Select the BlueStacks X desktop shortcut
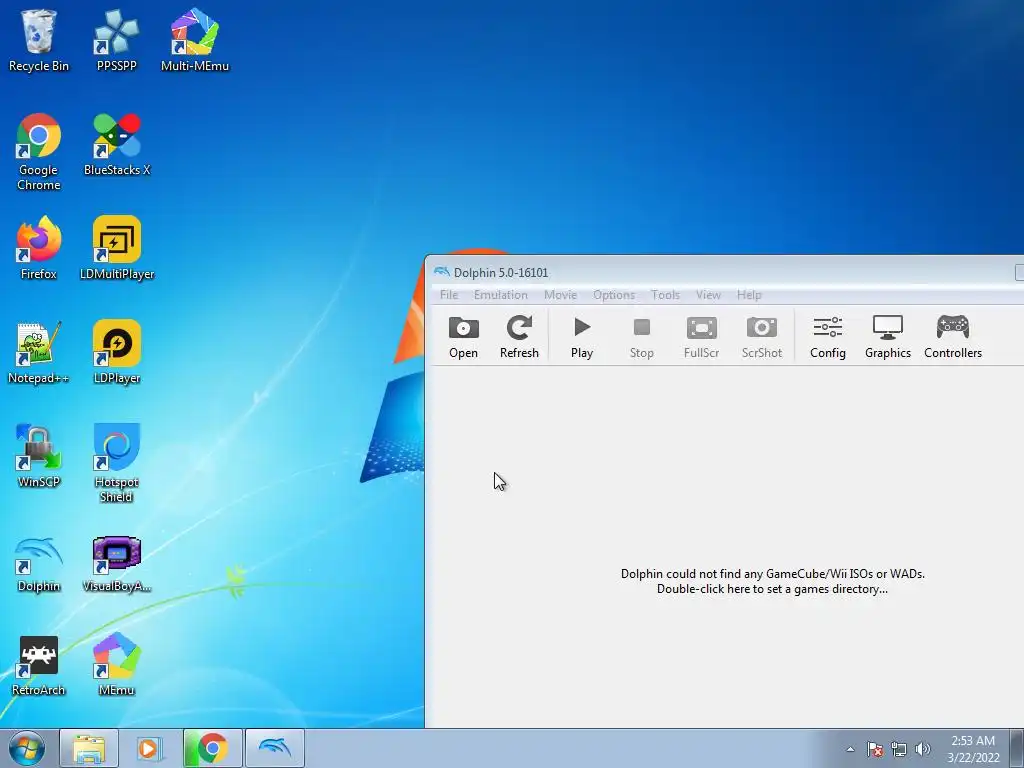Screen dimensions: 1024x768 [x=117, y=145]
